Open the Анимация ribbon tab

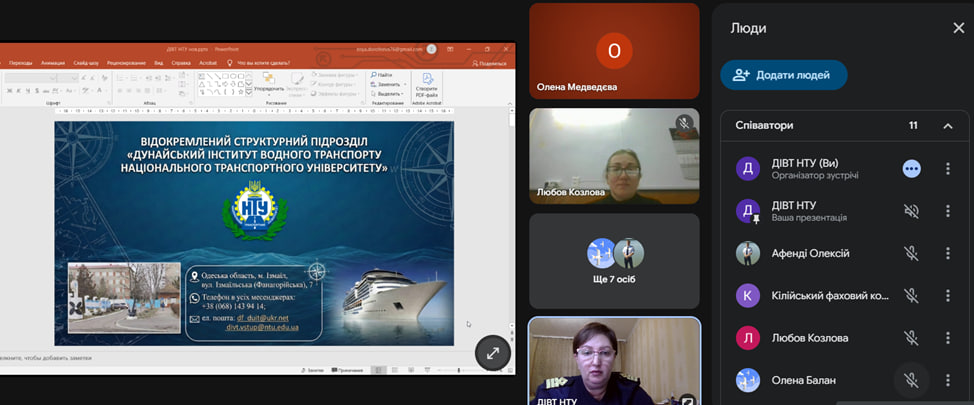[53, 63]
